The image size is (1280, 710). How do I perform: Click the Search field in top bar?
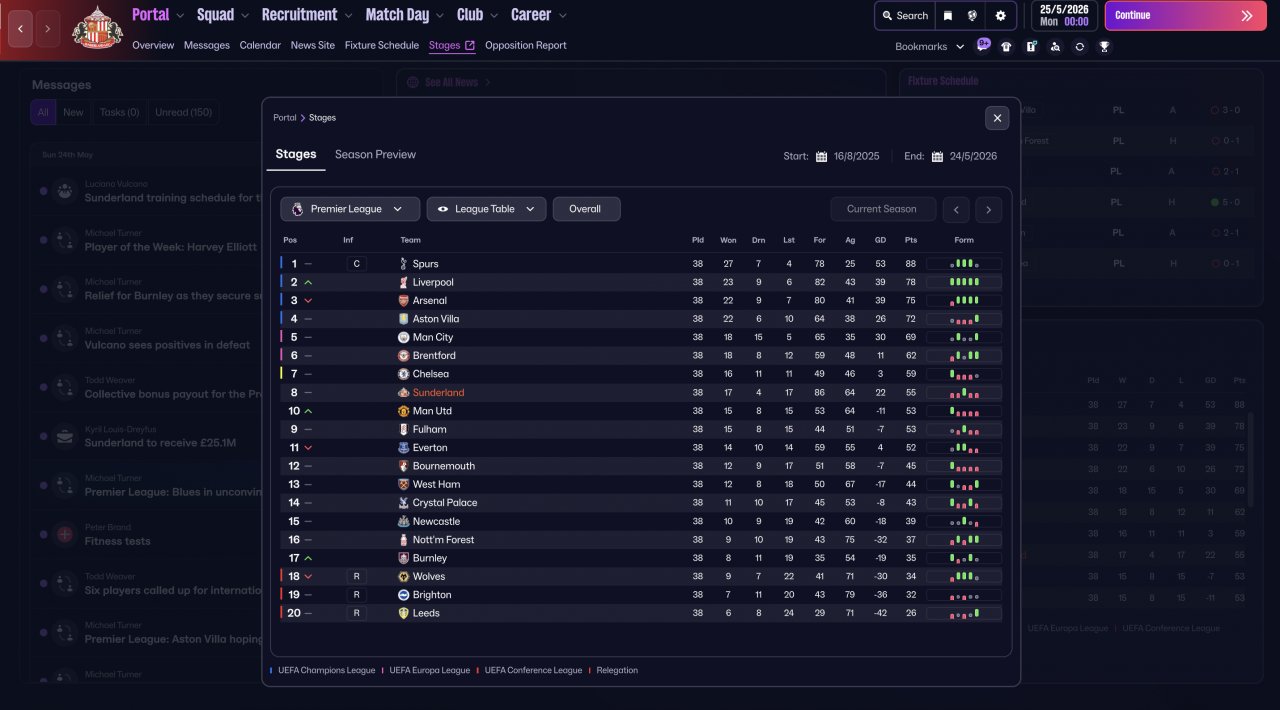(904, 16)
